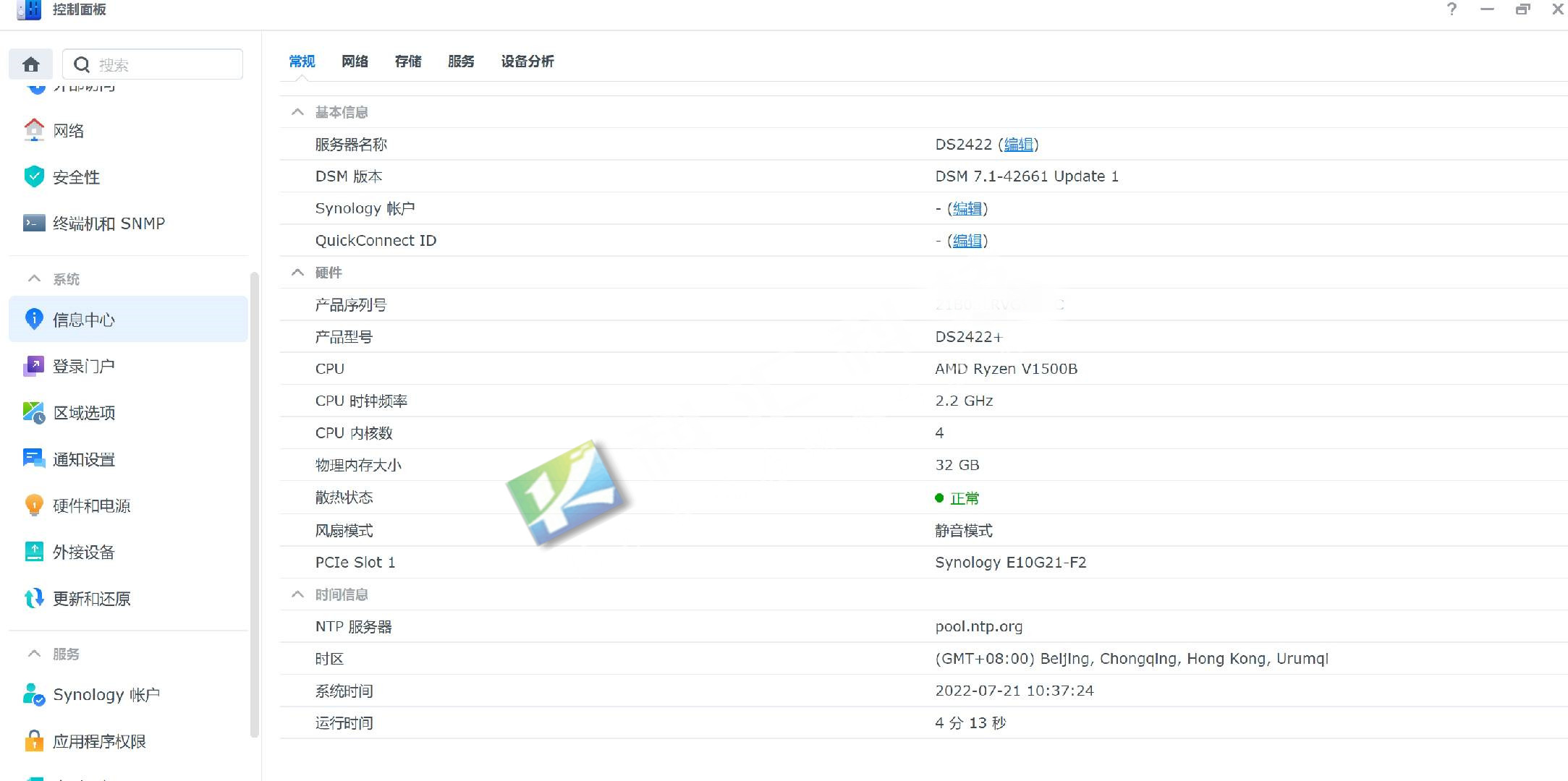The height and width of the screenshot is (781, 1568).
Task: Select the PCIe Slot 1 row label
Action: coord(355,563)
